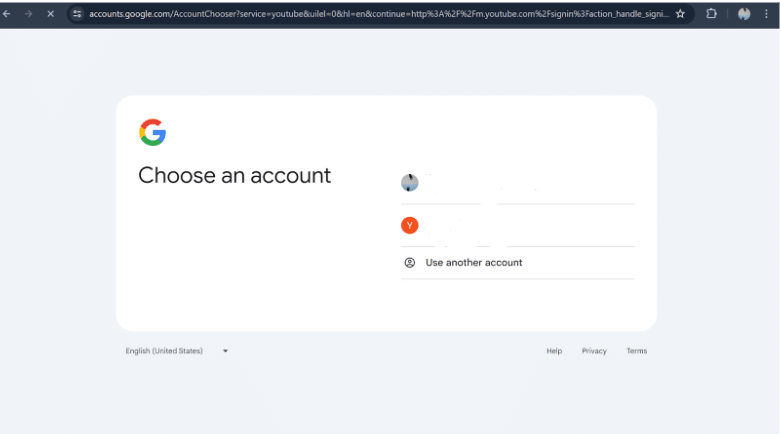
Task: Select the account with orange Y avatar
Action: point(518,225)
